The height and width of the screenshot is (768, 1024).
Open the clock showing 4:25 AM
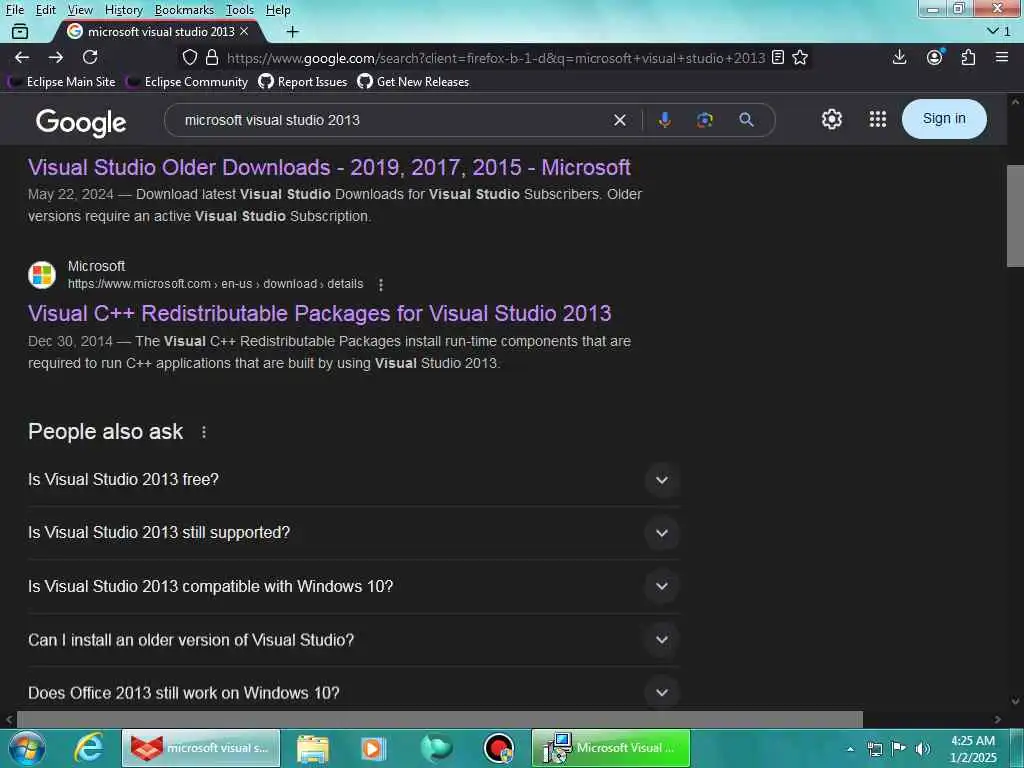point(973,749)
